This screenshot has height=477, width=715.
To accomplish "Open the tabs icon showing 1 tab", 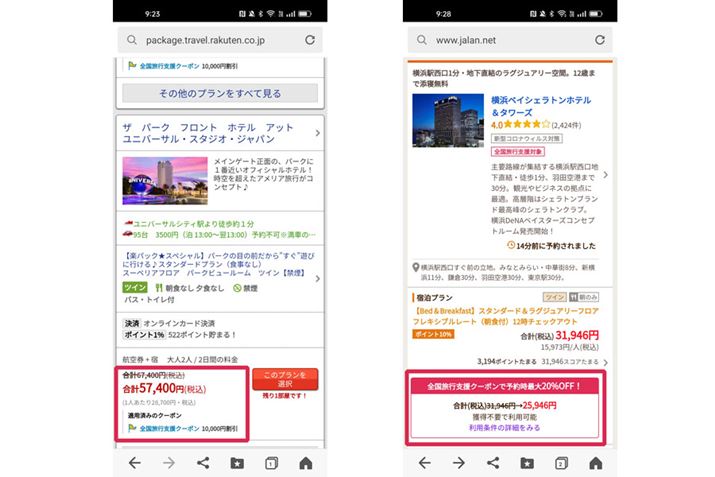I will click(271, 463).
